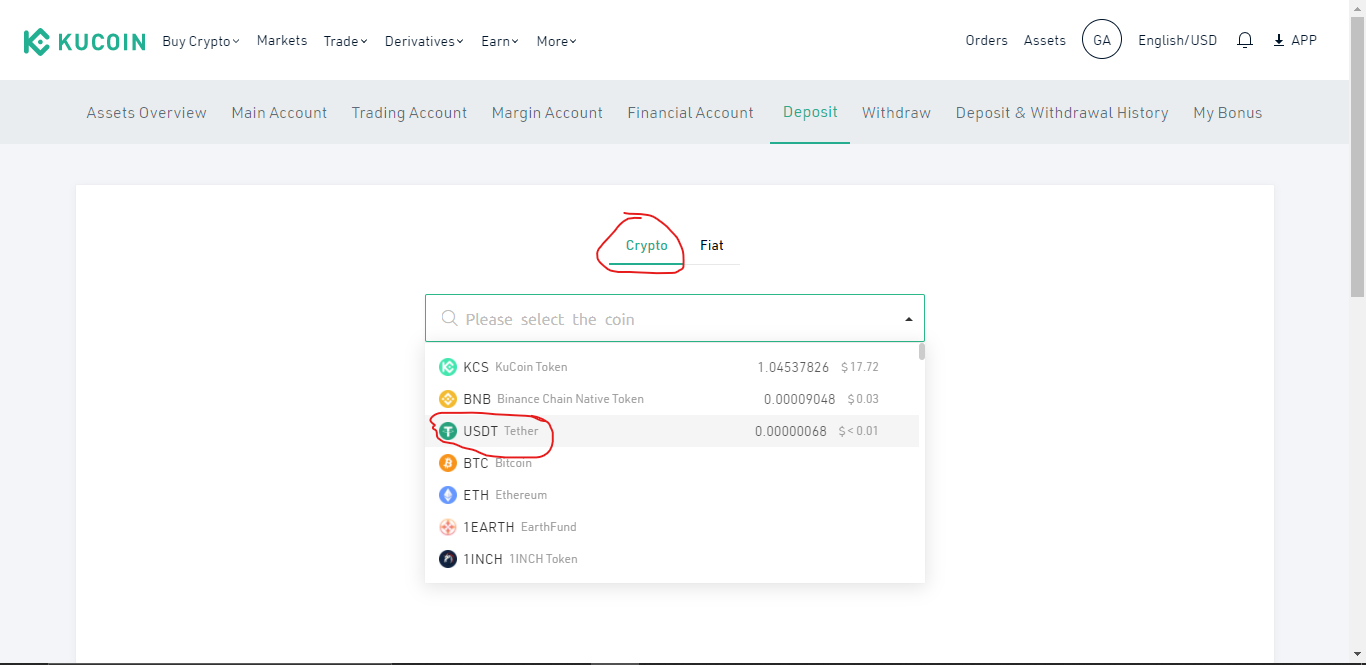Open the Markets page

coord(282,40)
